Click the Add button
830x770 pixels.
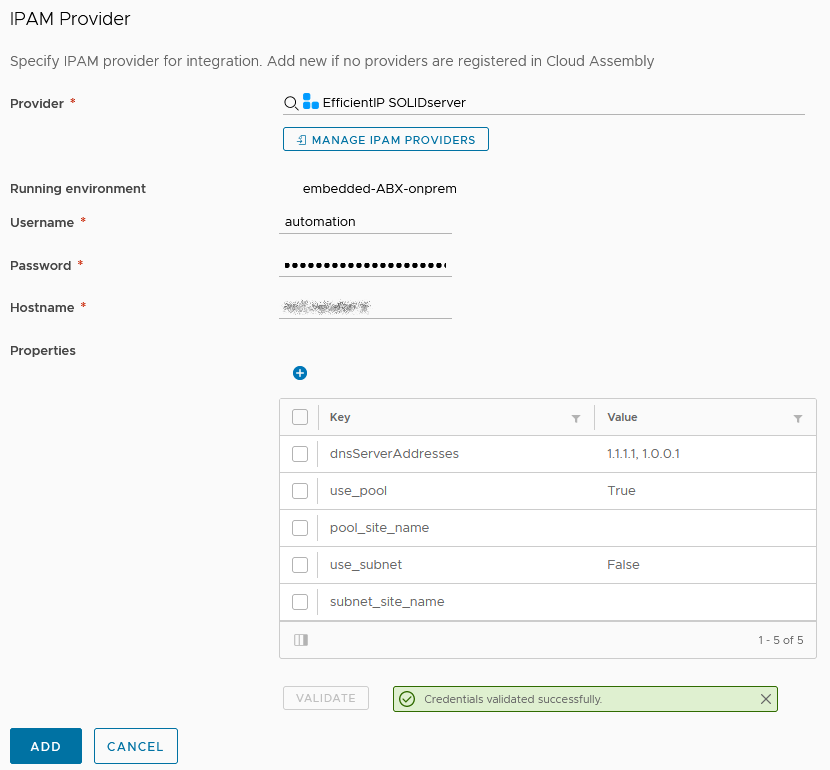coord(46,746)
